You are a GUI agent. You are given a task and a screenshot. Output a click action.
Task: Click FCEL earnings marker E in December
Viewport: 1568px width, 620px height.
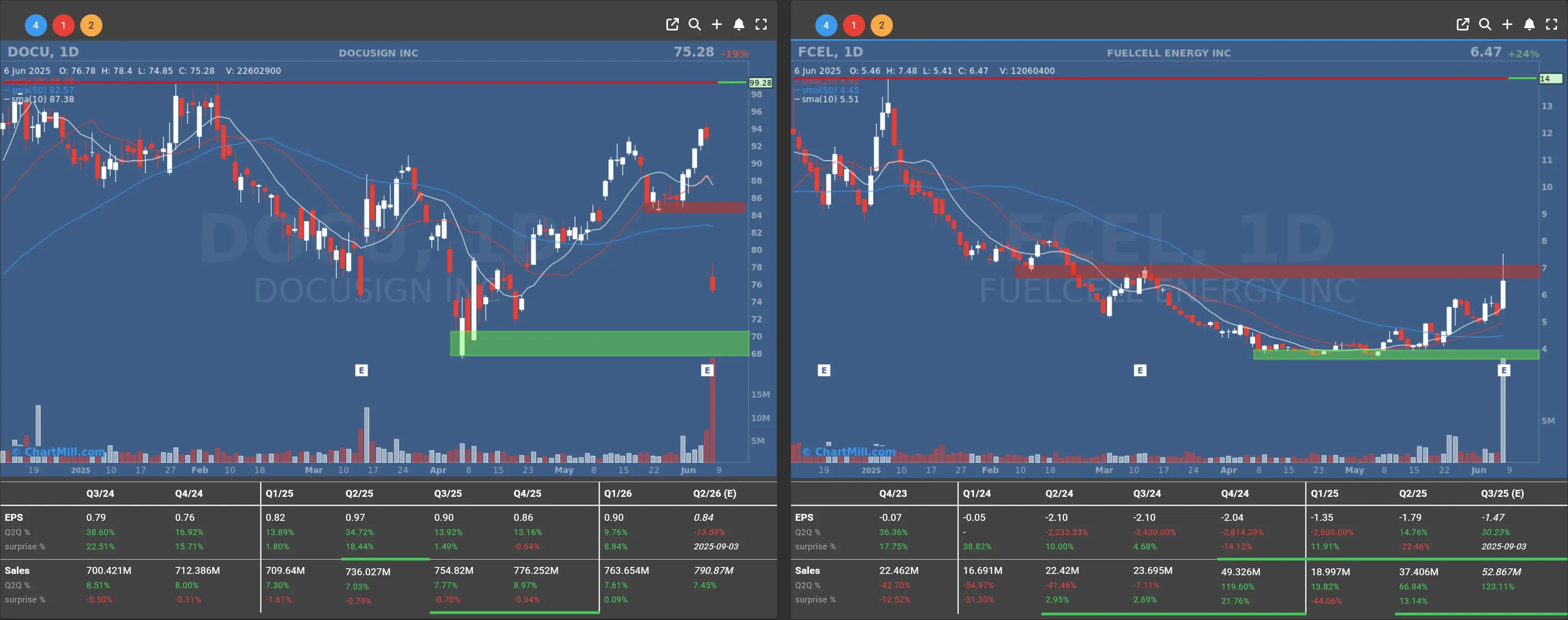tap(824, 370)
